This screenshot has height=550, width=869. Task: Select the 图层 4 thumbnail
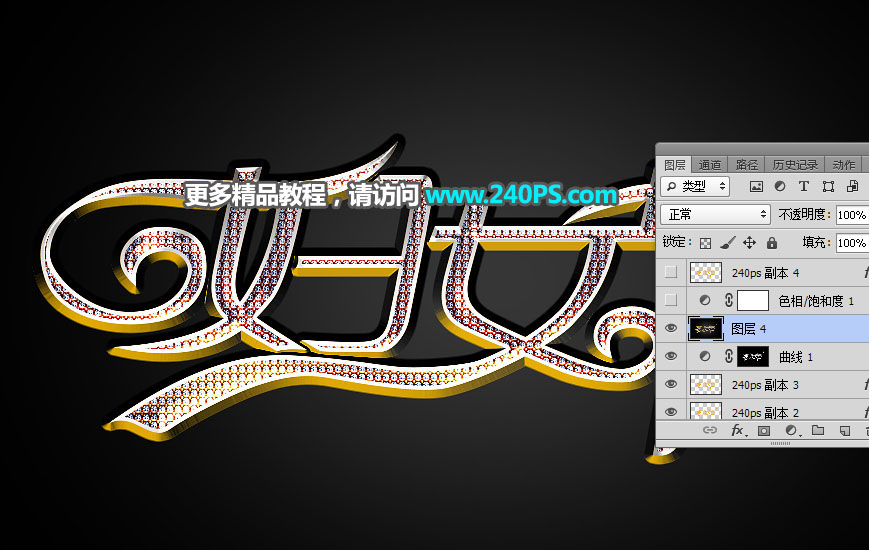(x=706, y=329)
